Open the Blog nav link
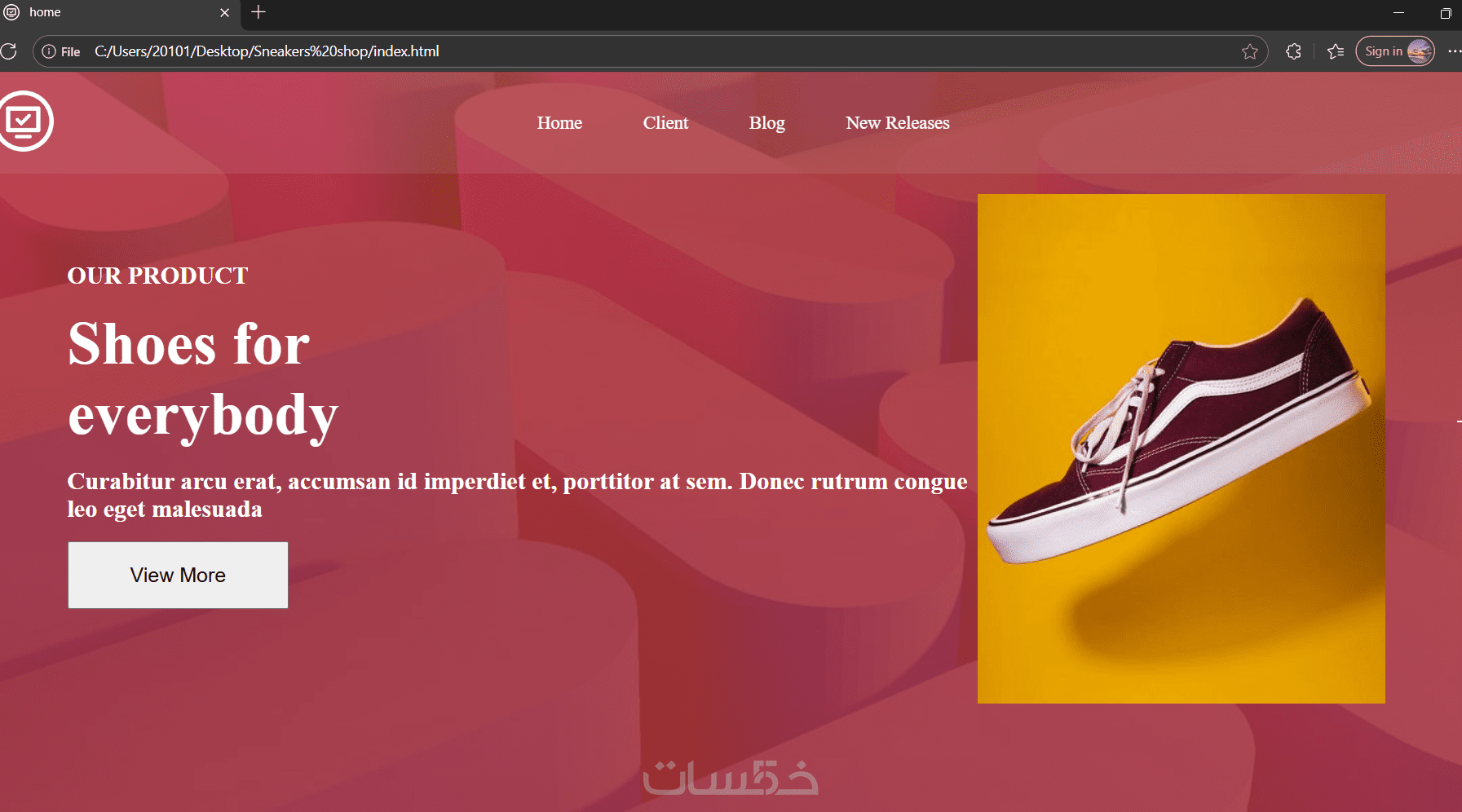The width and height of the screenshot is (1462, 812). pyautogui.click(x=766, y=123)
